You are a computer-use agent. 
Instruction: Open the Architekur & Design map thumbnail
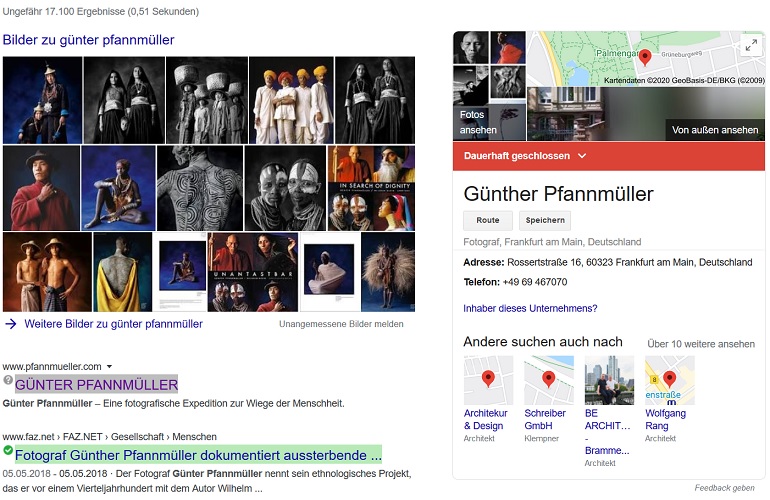pyautogui.click(x=488, y=380)
